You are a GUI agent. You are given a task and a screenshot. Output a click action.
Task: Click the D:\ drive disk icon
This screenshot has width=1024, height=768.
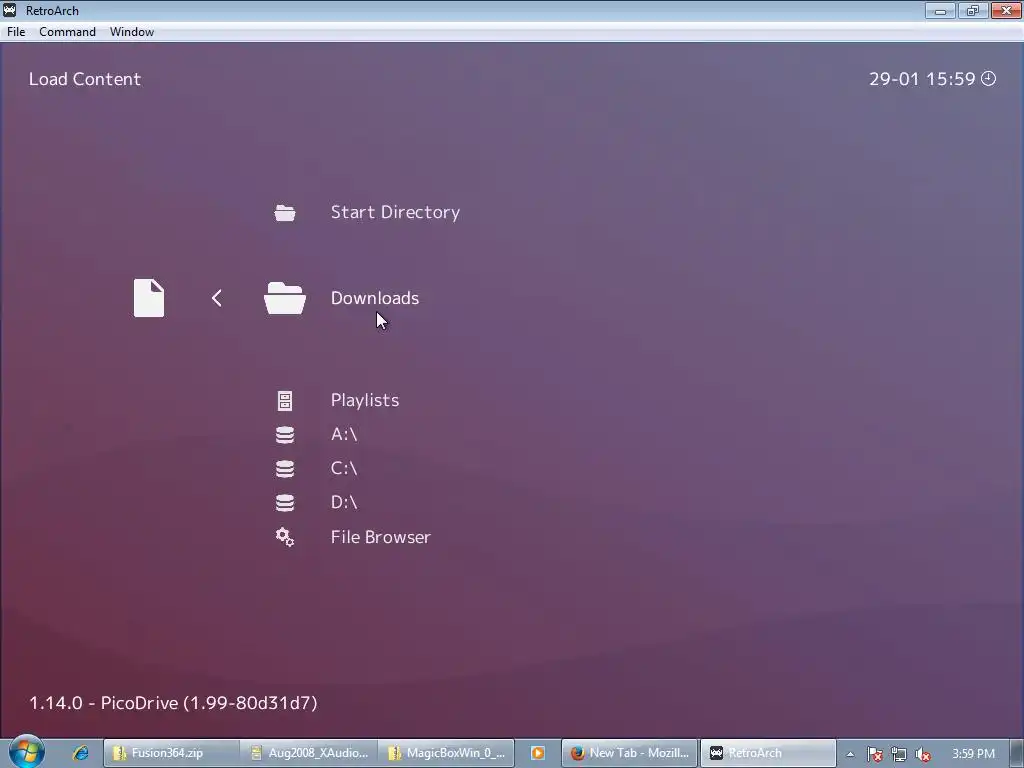[285, 503]
